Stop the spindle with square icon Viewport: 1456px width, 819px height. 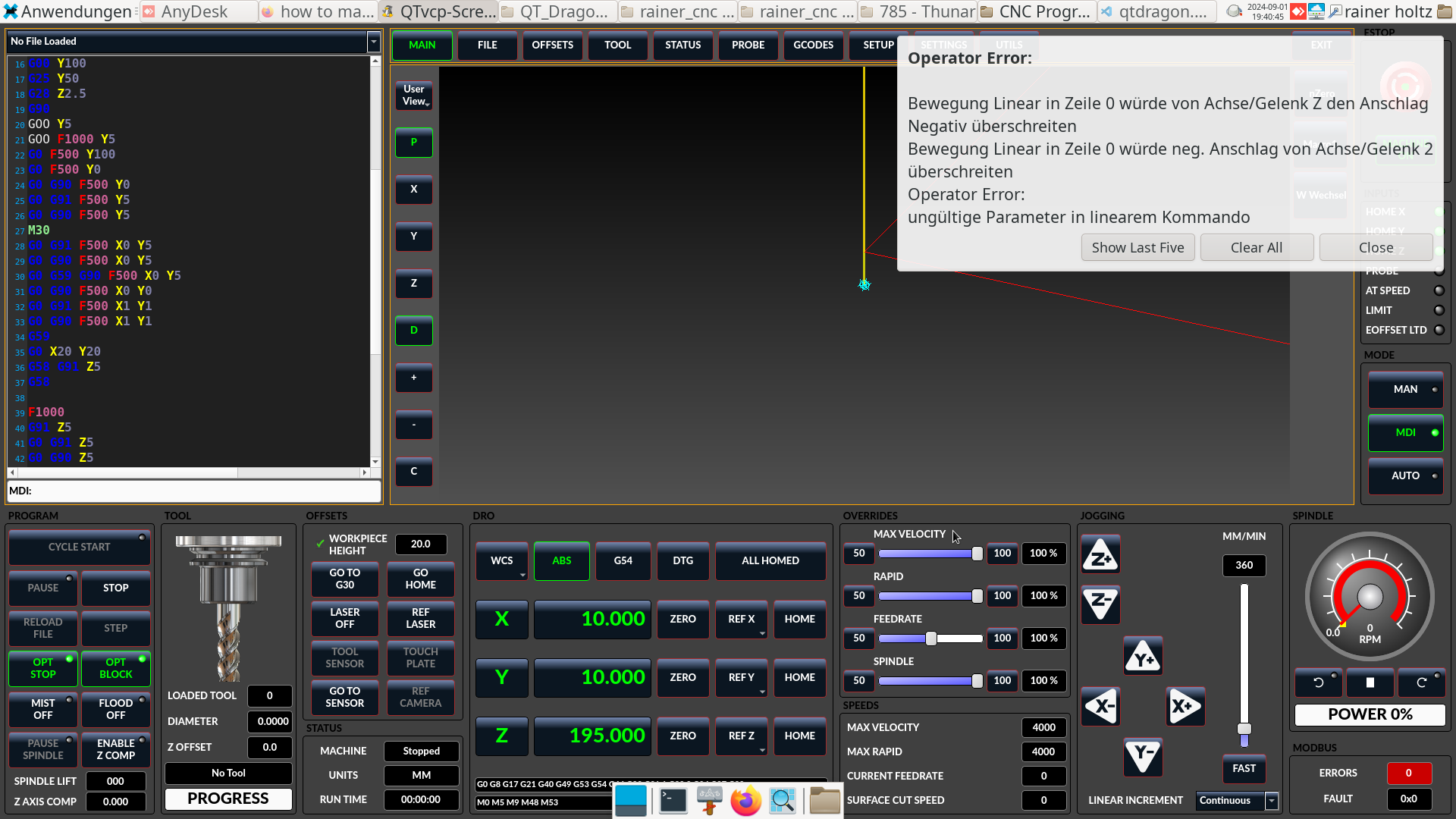point(1370,682)
